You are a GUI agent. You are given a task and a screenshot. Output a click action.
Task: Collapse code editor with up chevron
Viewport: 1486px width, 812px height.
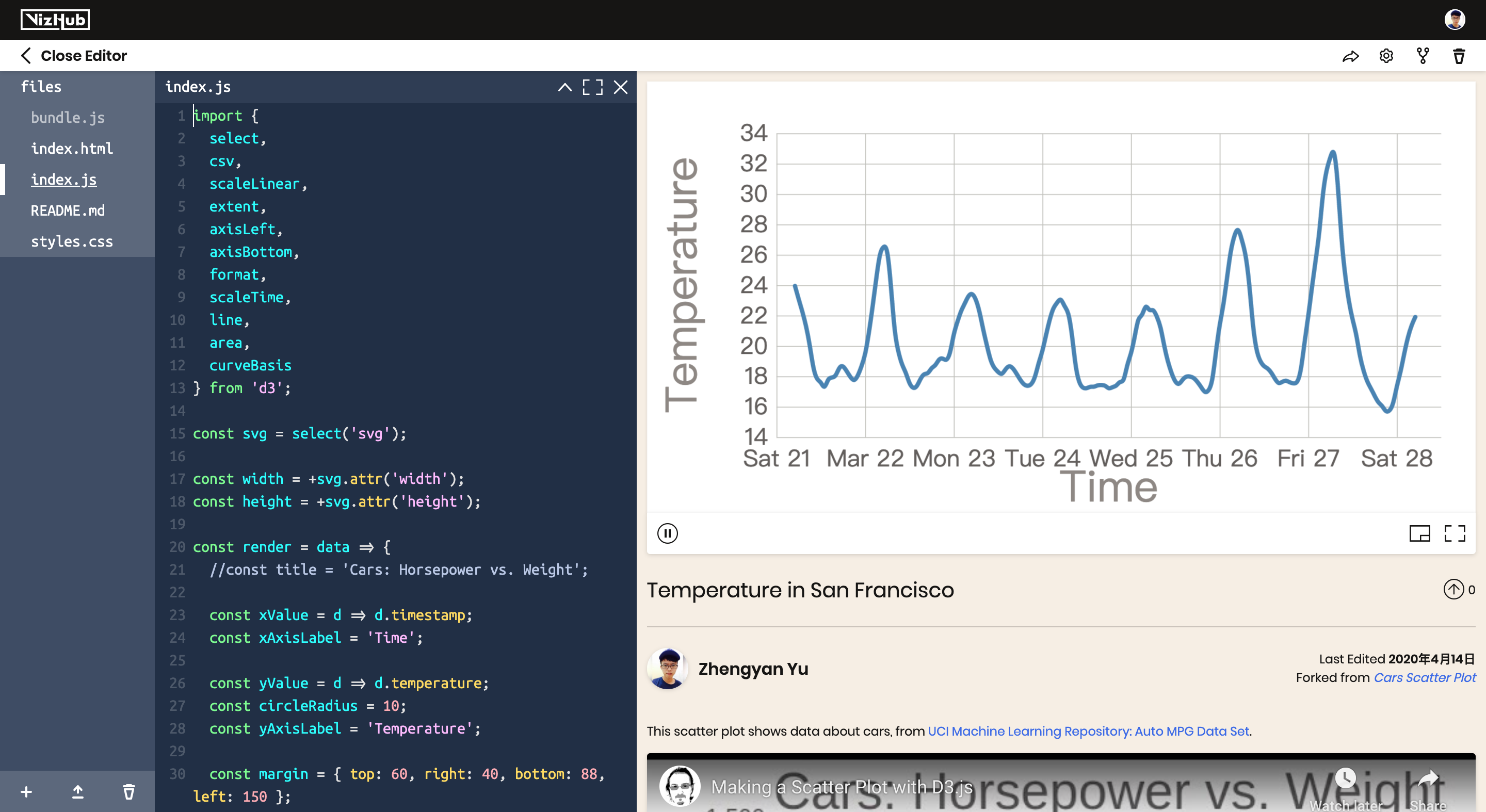tap(565, 87)
